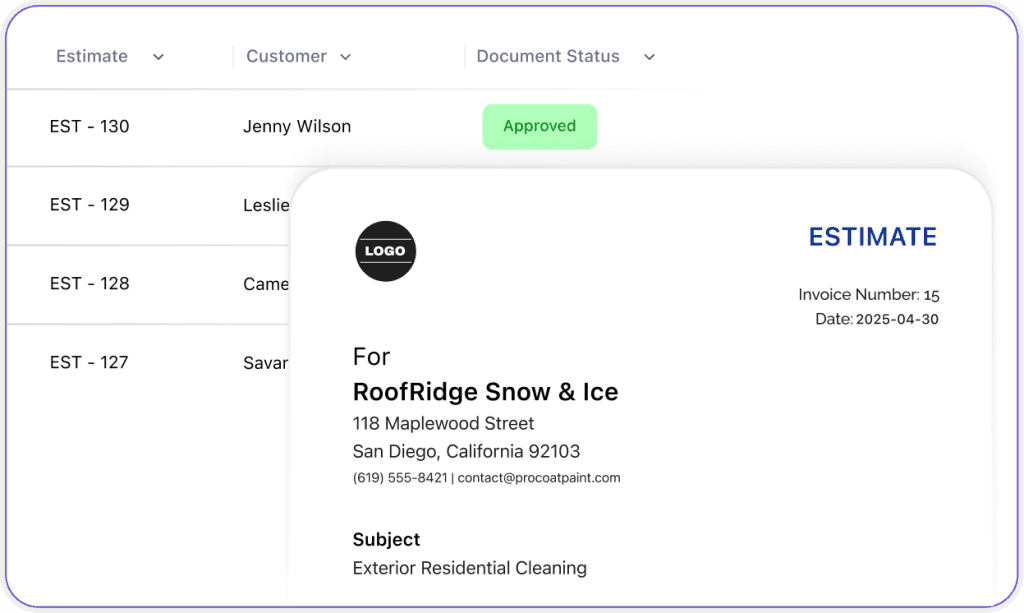Select the 118 Maplewood Street address line
Screen dimensions: 1024x613
click(443, 423)
